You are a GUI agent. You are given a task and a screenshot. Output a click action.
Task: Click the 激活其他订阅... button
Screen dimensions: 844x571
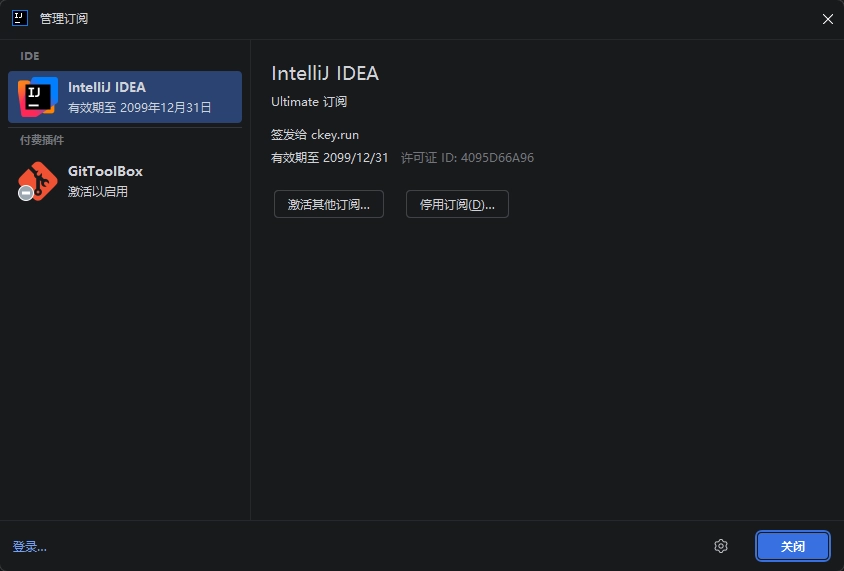329,204
